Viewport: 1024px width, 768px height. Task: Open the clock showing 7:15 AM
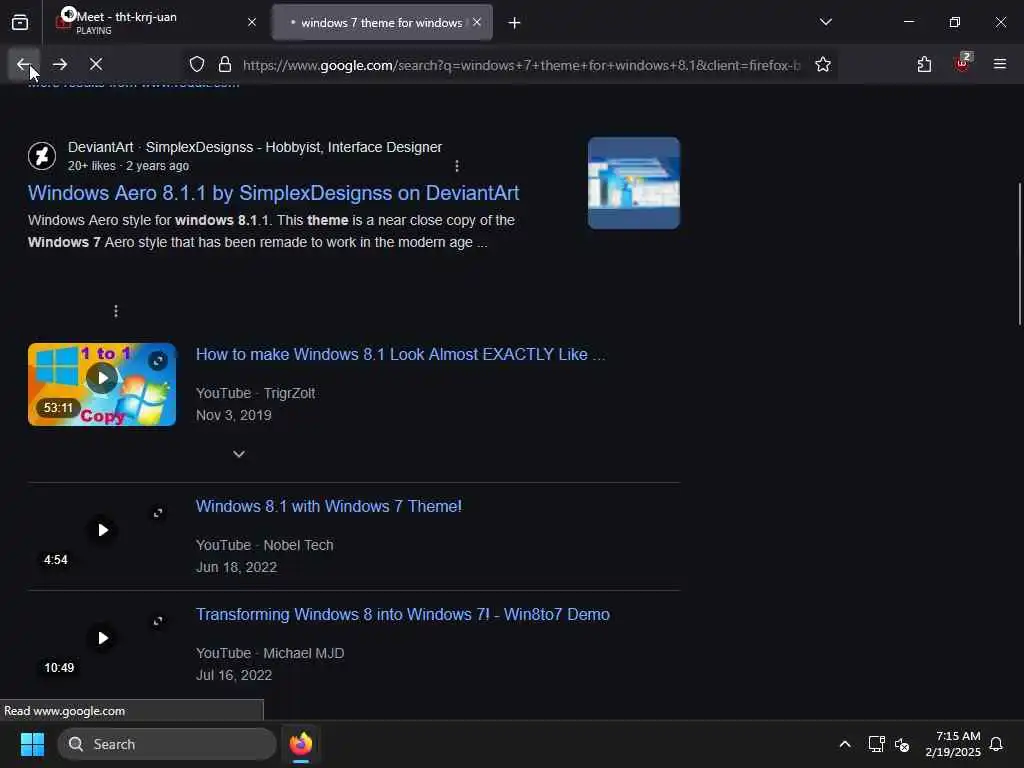(x=953, y=744)
